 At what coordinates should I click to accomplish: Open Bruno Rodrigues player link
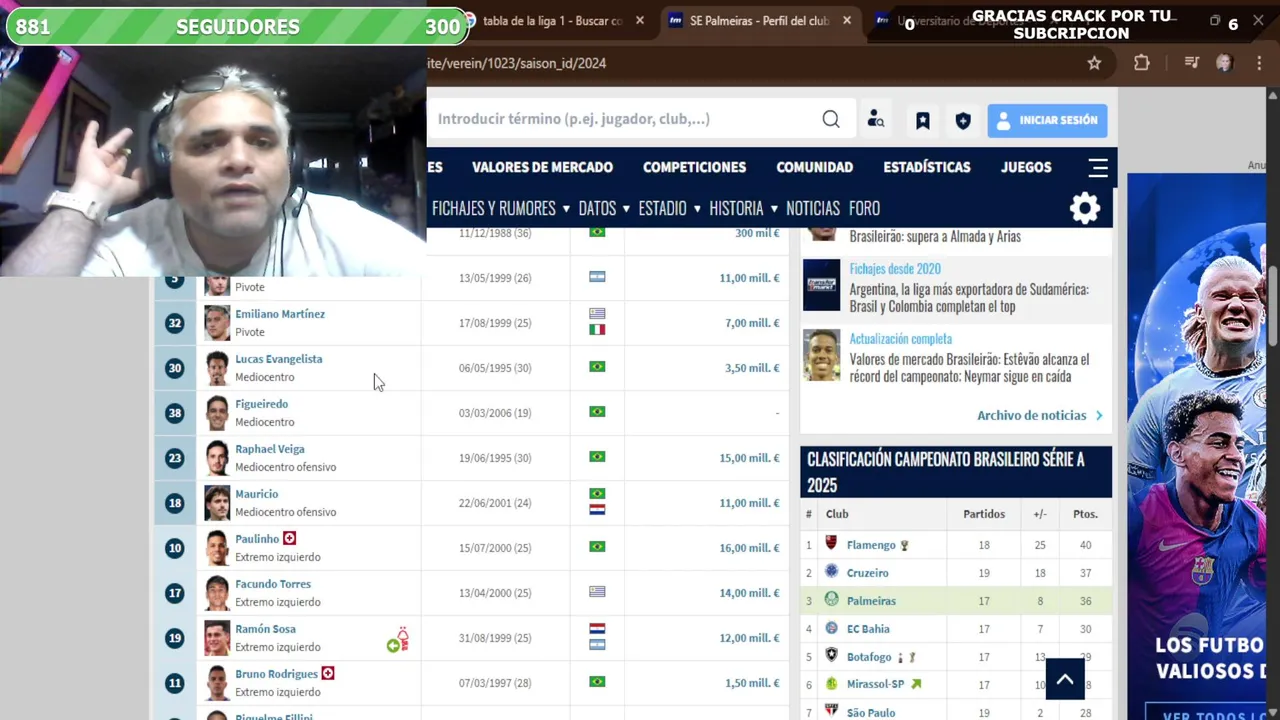tap(276, 674)
